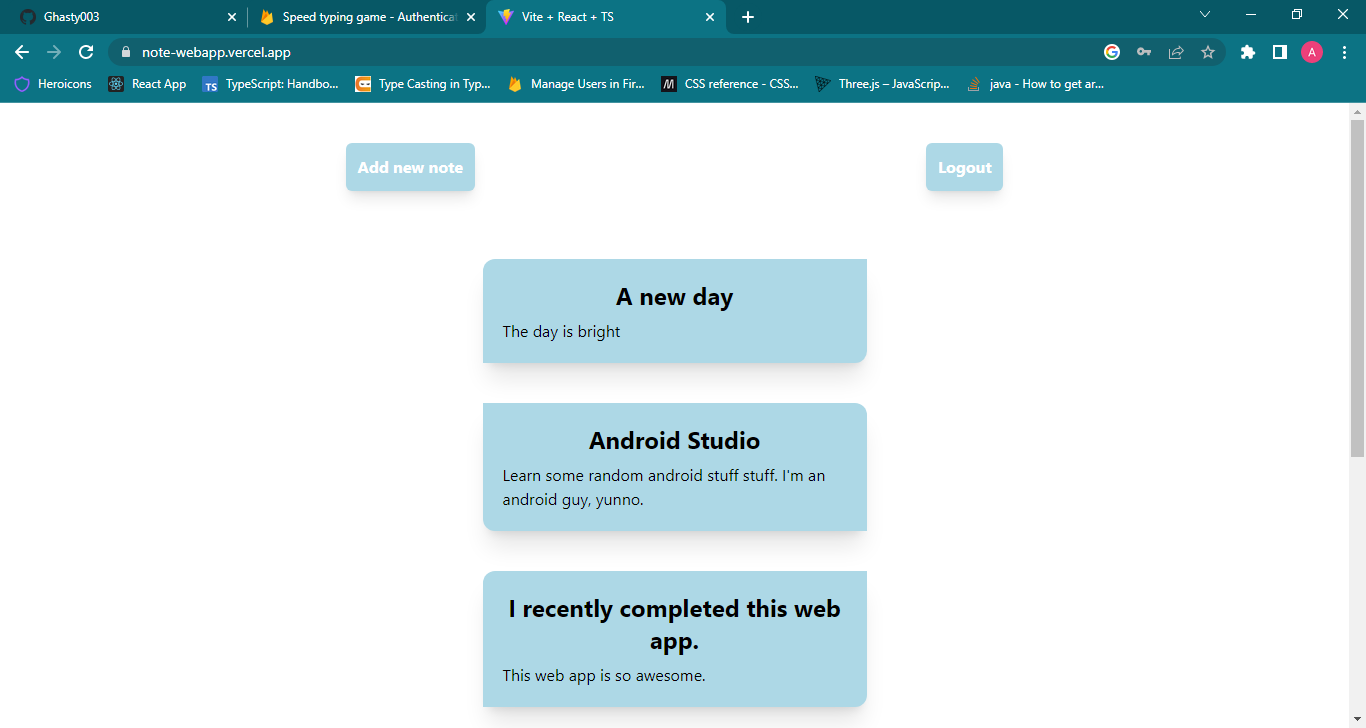Open the java Stack Overflow bookmark
1366x728 pixels.
point(1036,84)
